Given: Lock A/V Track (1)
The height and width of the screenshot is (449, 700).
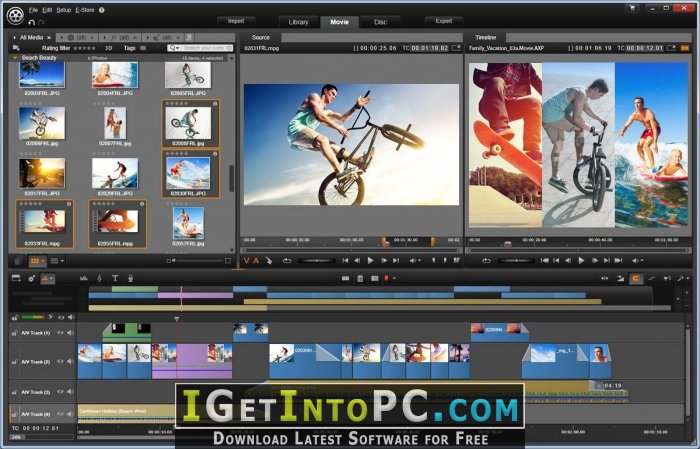Looking at the screenshot, I should [14, 333].
